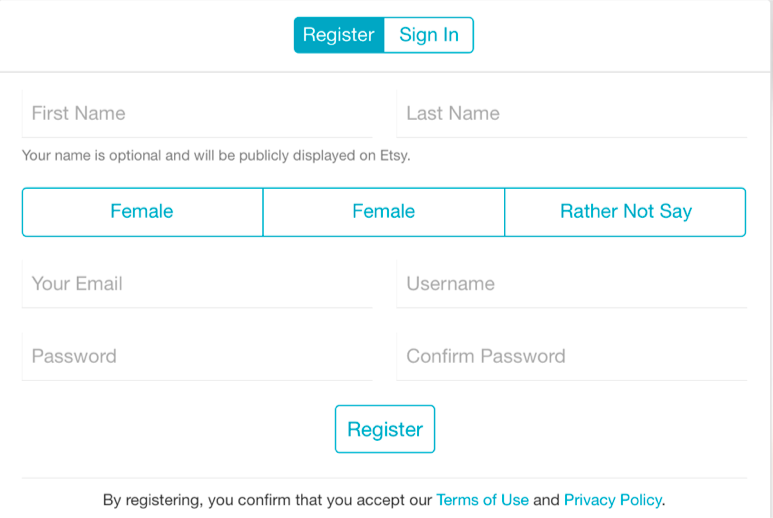The width and height of the screenshot is (773, 518).
Task: Tap the password confirmation box
Action: tap(572, 356)
